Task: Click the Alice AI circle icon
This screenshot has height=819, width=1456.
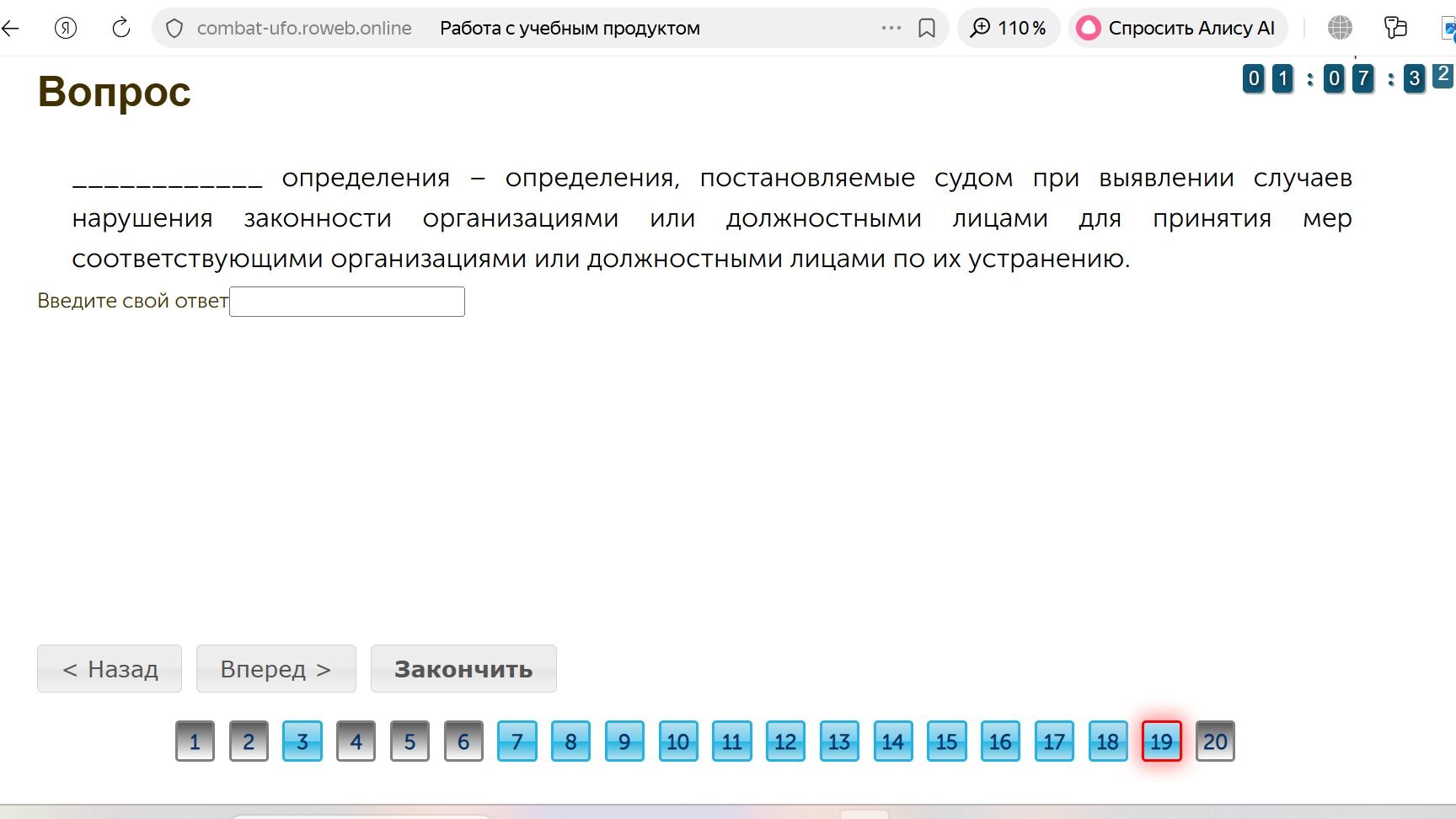Action: [1089, 28]
